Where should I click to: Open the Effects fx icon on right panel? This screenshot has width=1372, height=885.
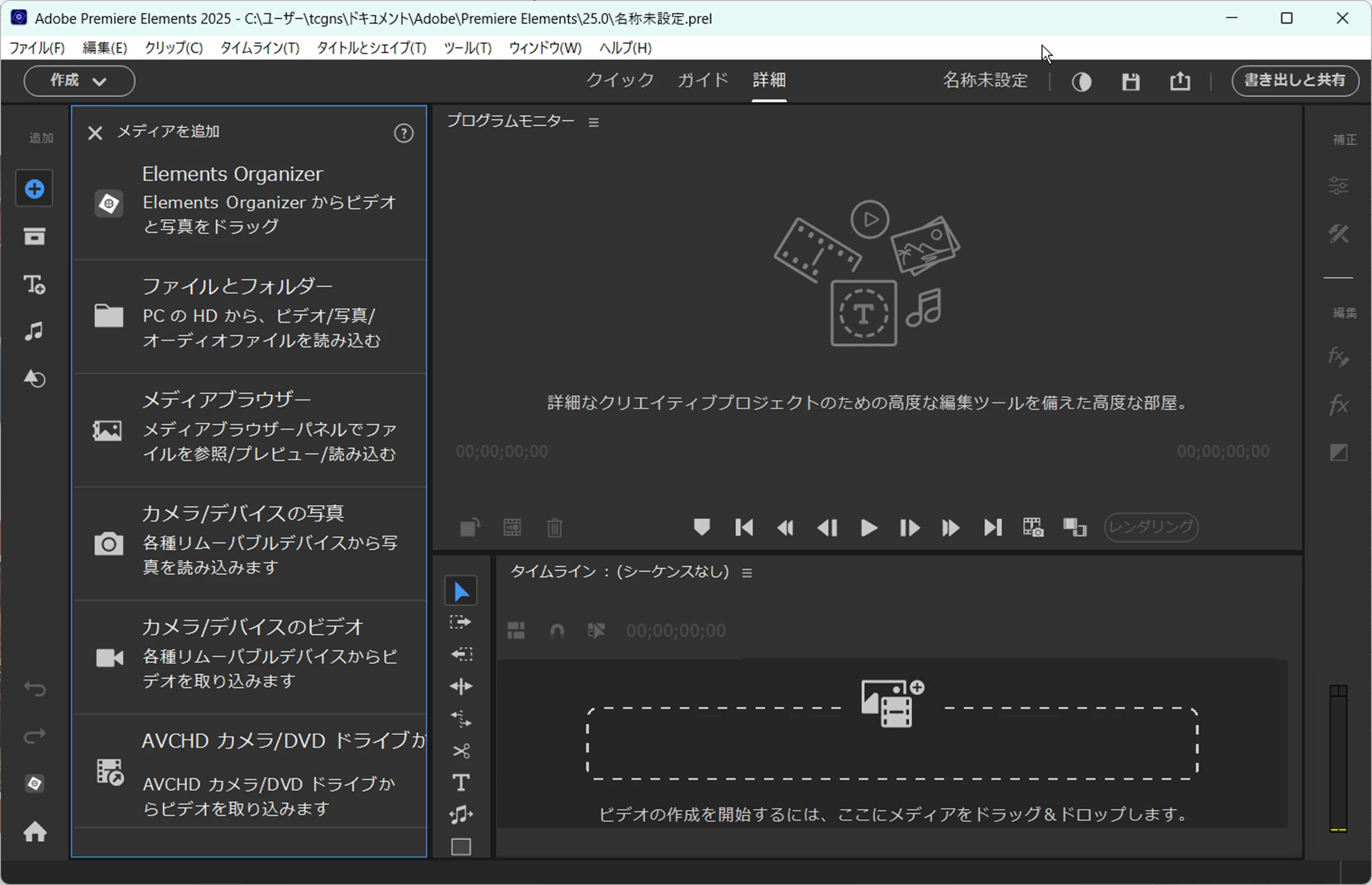click(1339, 404)
